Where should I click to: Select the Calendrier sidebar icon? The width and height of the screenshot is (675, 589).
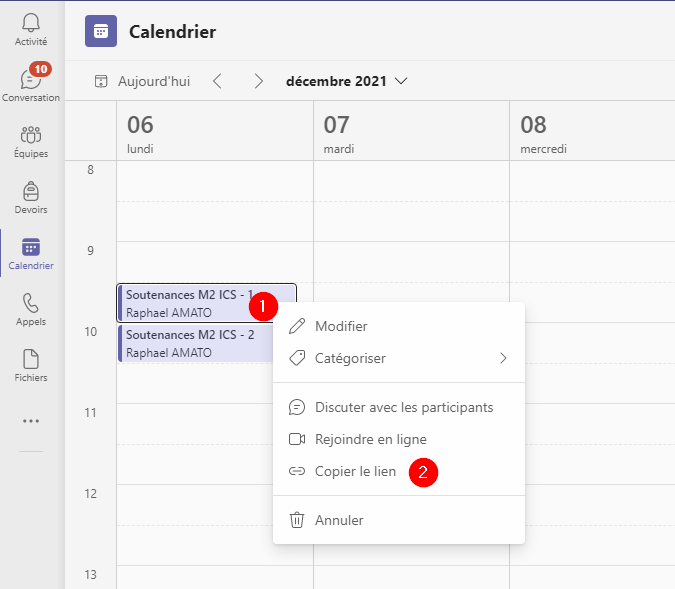point(31,253)
